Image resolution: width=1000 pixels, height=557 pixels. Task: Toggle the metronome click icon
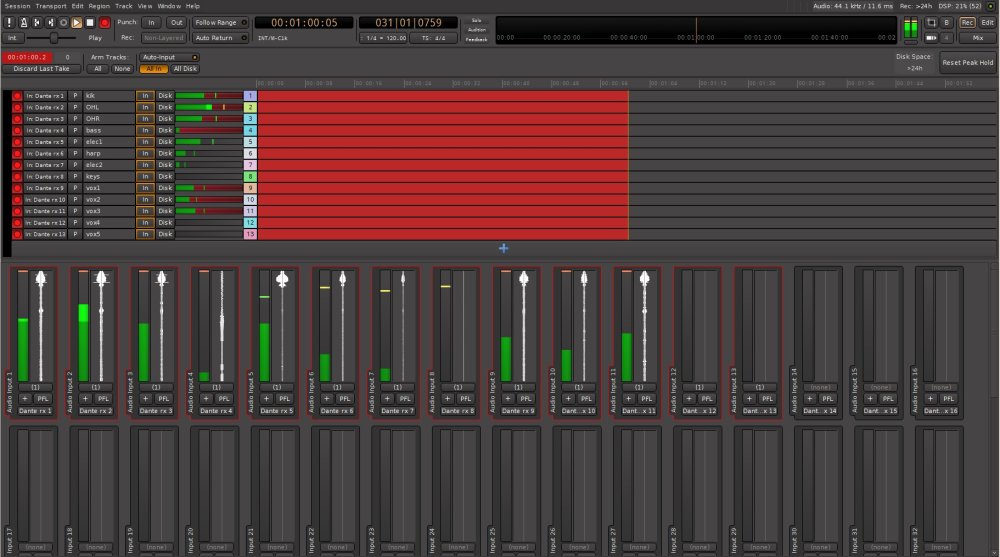(x=23, y=22)
